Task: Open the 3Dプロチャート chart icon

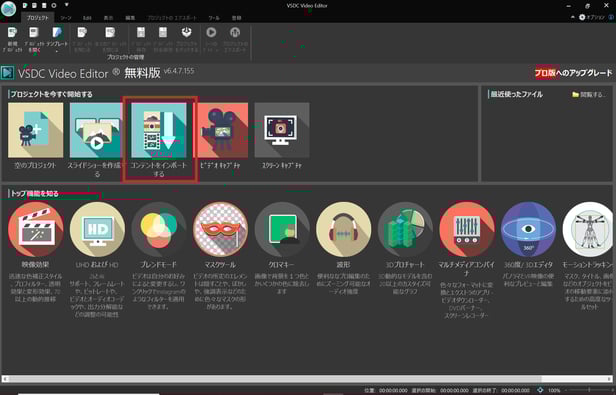Action: [405, 230]
